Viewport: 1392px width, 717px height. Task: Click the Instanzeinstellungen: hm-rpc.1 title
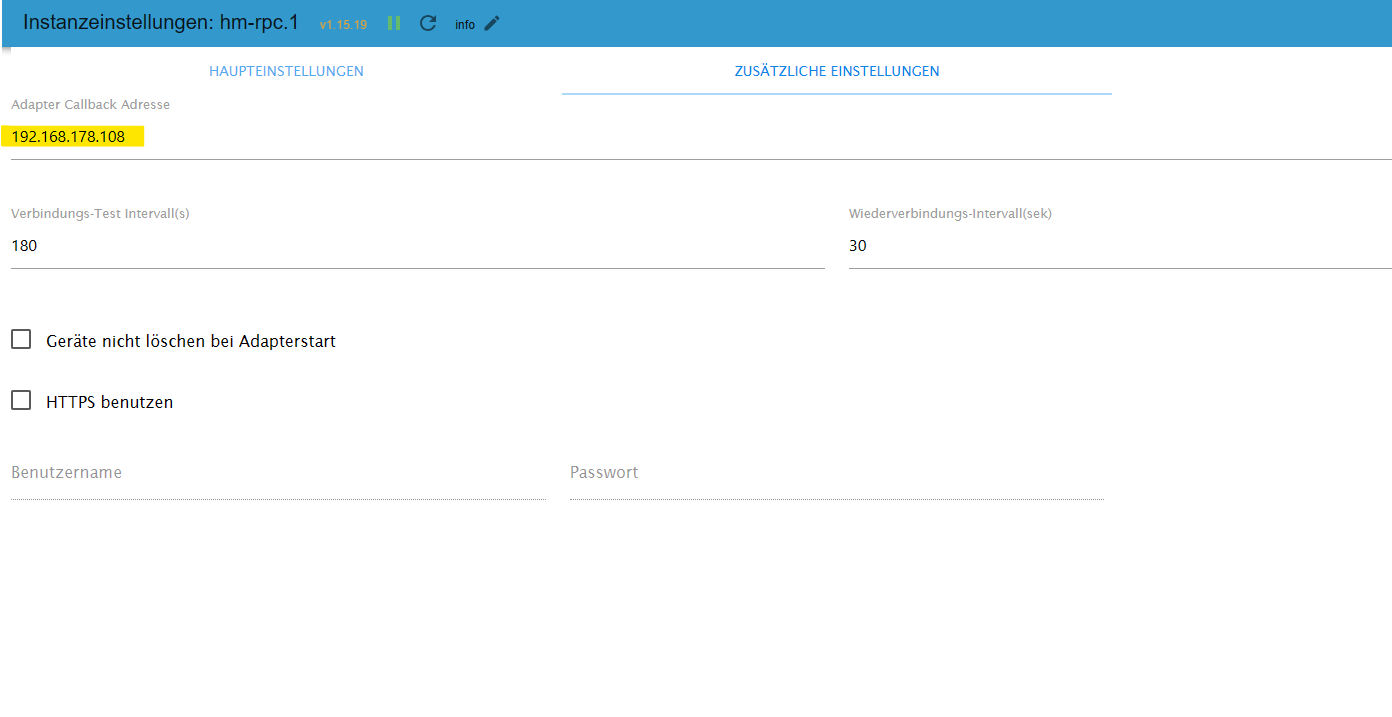(x=161, y=22)
